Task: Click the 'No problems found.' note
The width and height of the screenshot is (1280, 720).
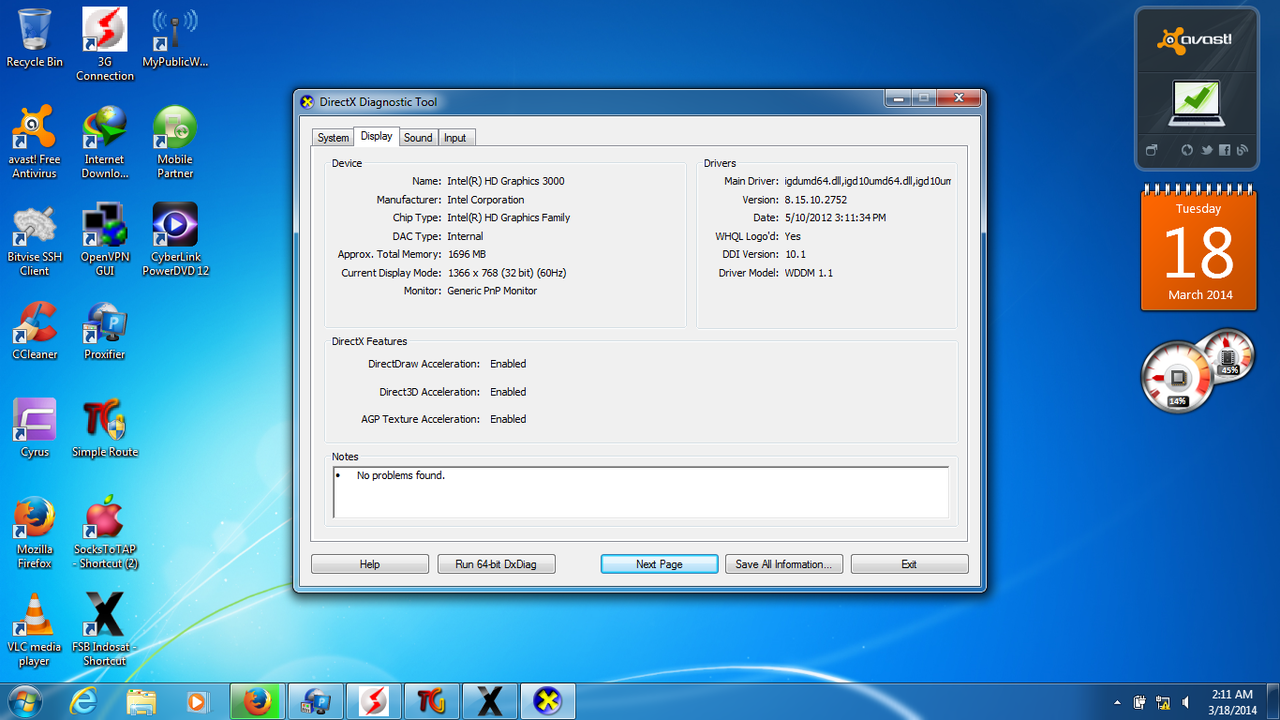Action: point(401,475)
